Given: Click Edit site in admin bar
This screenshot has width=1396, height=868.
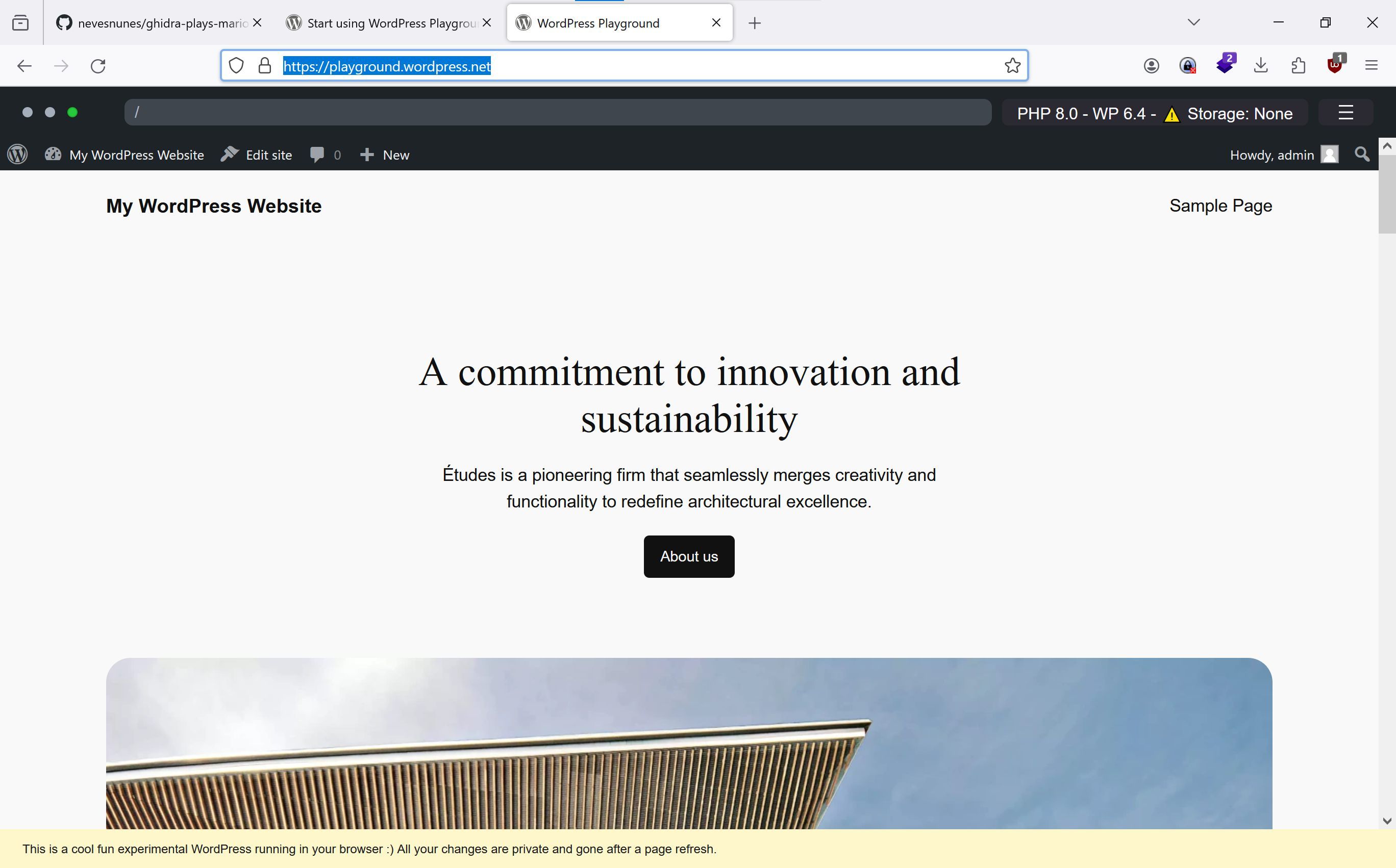Looking at the screenshot, I should [256, 155].
